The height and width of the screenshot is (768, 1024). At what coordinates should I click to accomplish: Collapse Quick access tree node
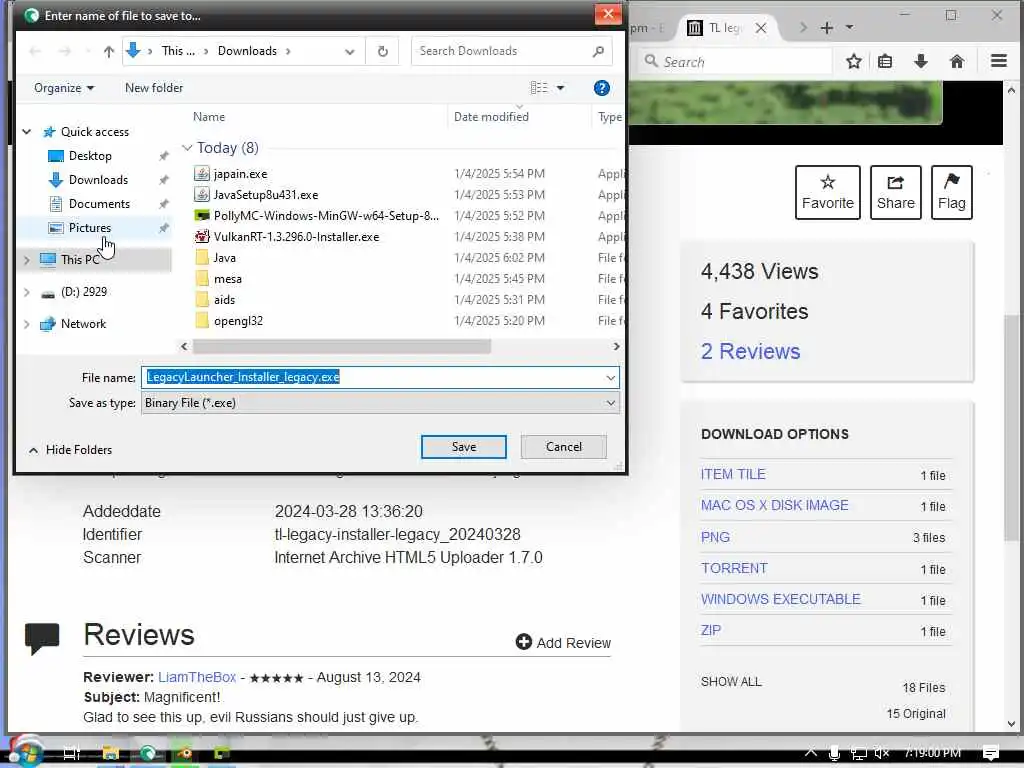point(27,132)
